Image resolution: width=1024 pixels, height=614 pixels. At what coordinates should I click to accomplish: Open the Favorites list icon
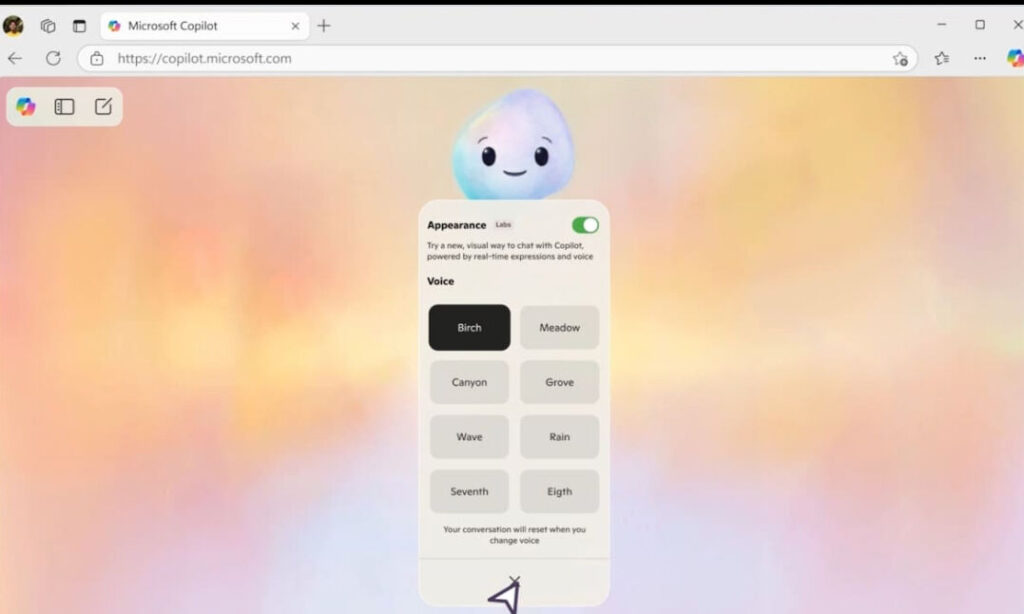pos(941,59)
